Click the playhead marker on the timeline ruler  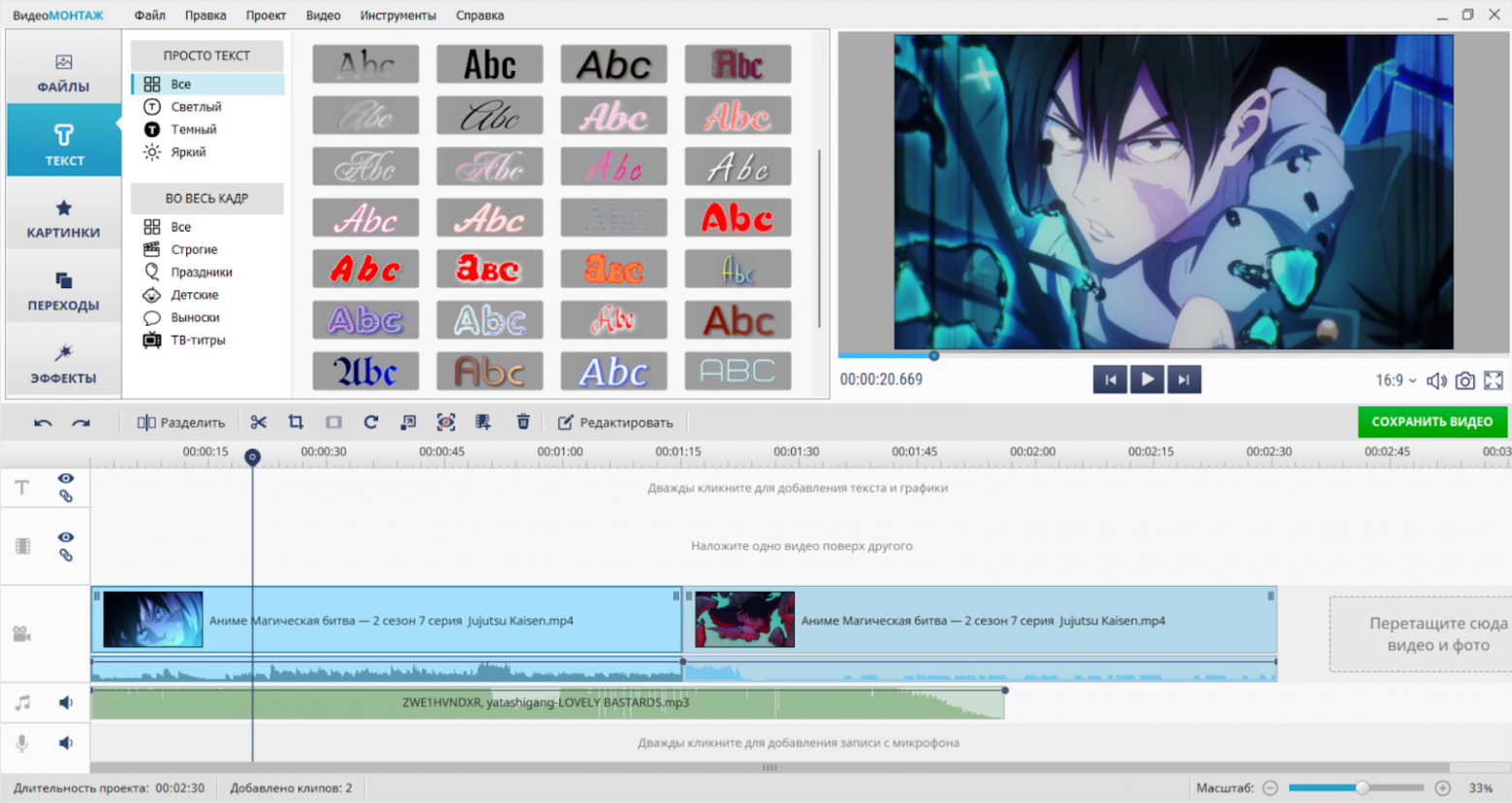252,457
